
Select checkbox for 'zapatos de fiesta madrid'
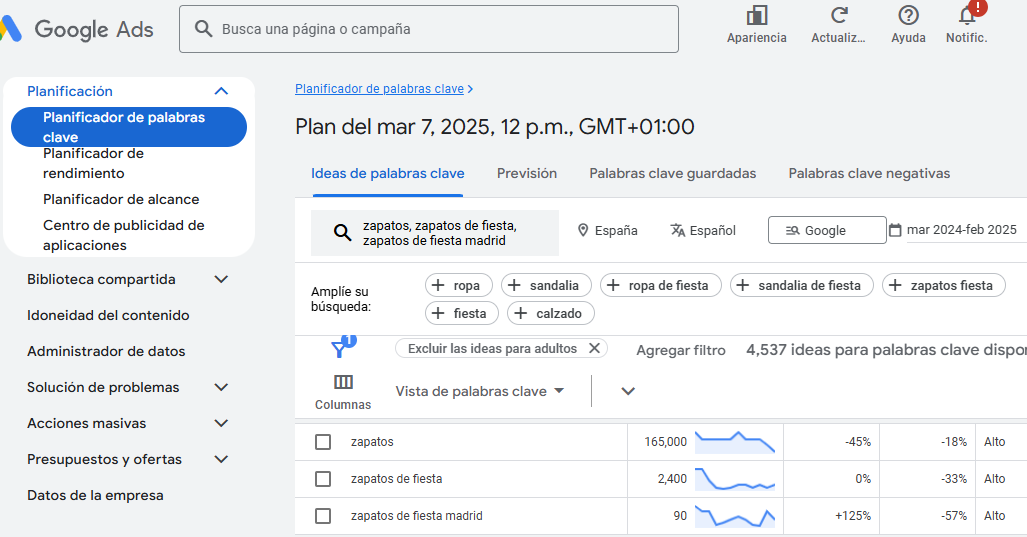coord(323,516)
